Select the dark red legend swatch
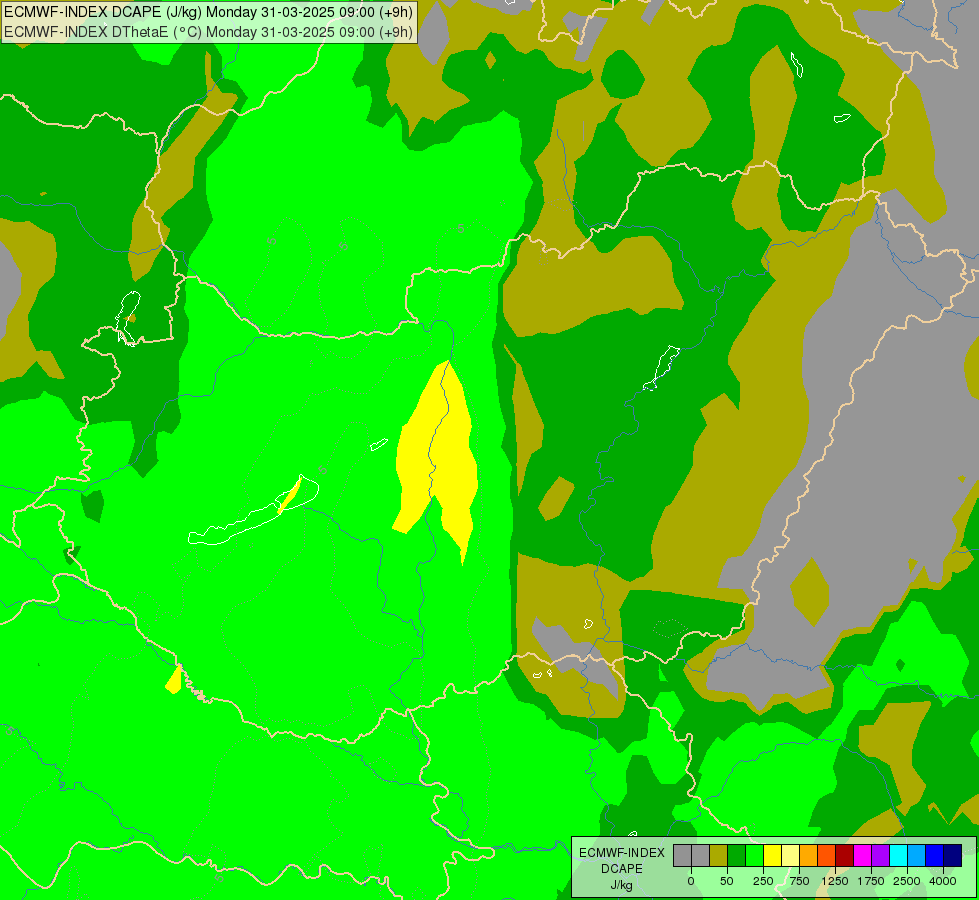The width and height of the screenshot is (979, 900). 844,856
